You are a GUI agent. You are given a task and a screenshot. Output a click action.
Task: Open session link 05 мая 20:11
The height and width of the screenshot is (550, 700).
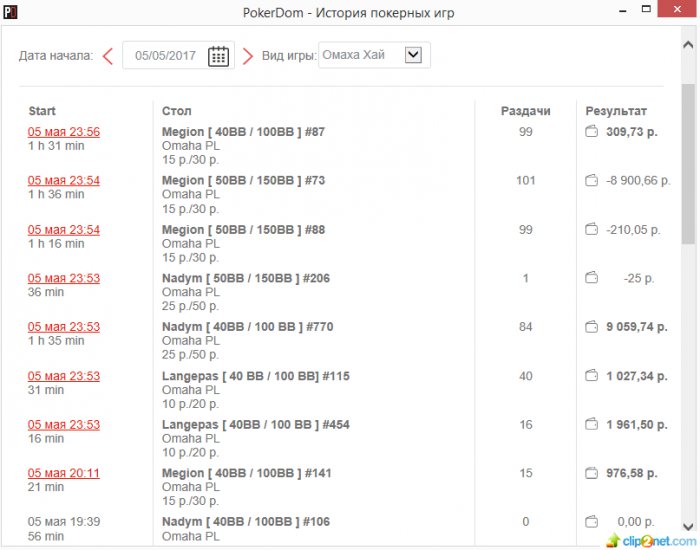point(64,473)
